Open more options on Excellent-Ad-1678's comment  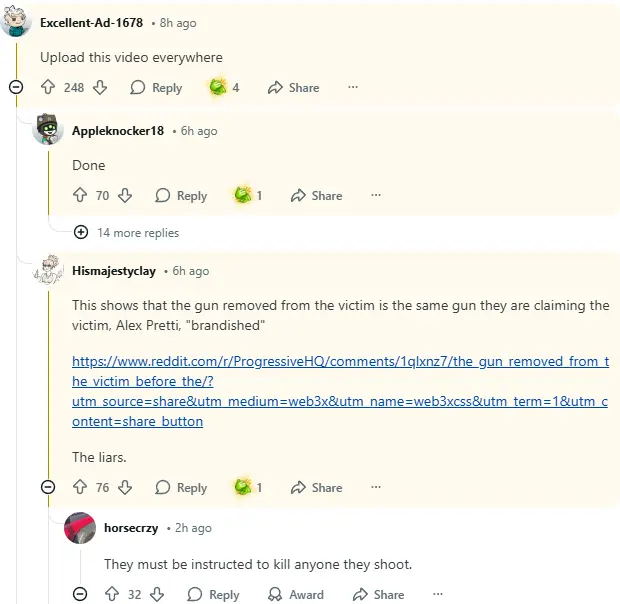tap(352, 88)
